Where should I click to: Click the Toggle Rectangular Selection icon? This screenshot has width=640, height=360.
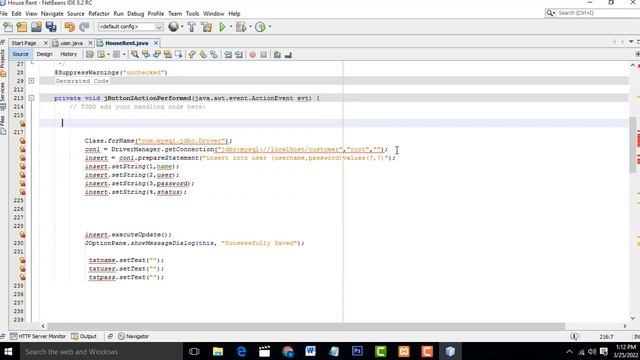[178, 54]
